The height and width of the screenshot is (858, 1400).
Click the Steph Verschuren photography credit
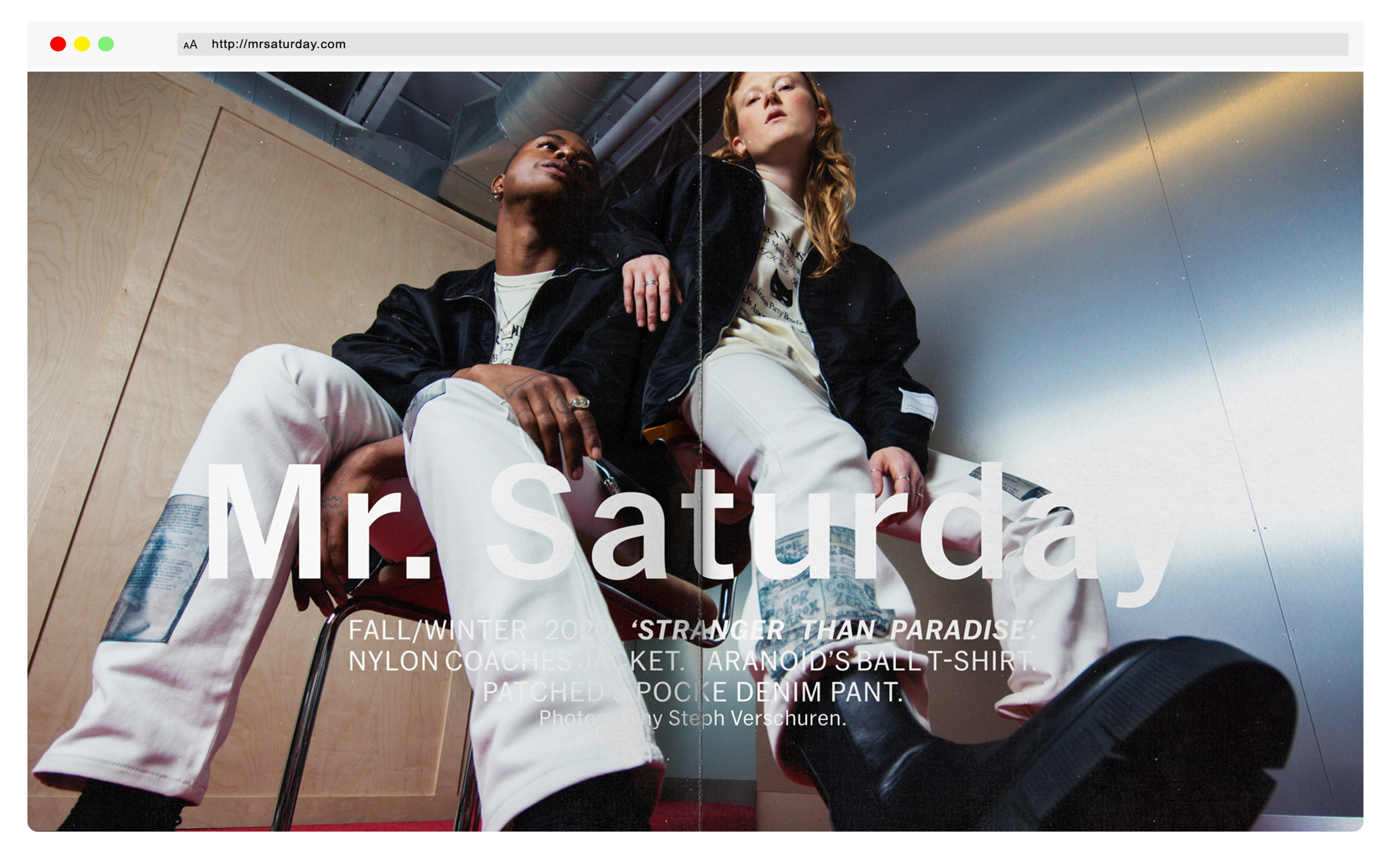tap(693, 718)
